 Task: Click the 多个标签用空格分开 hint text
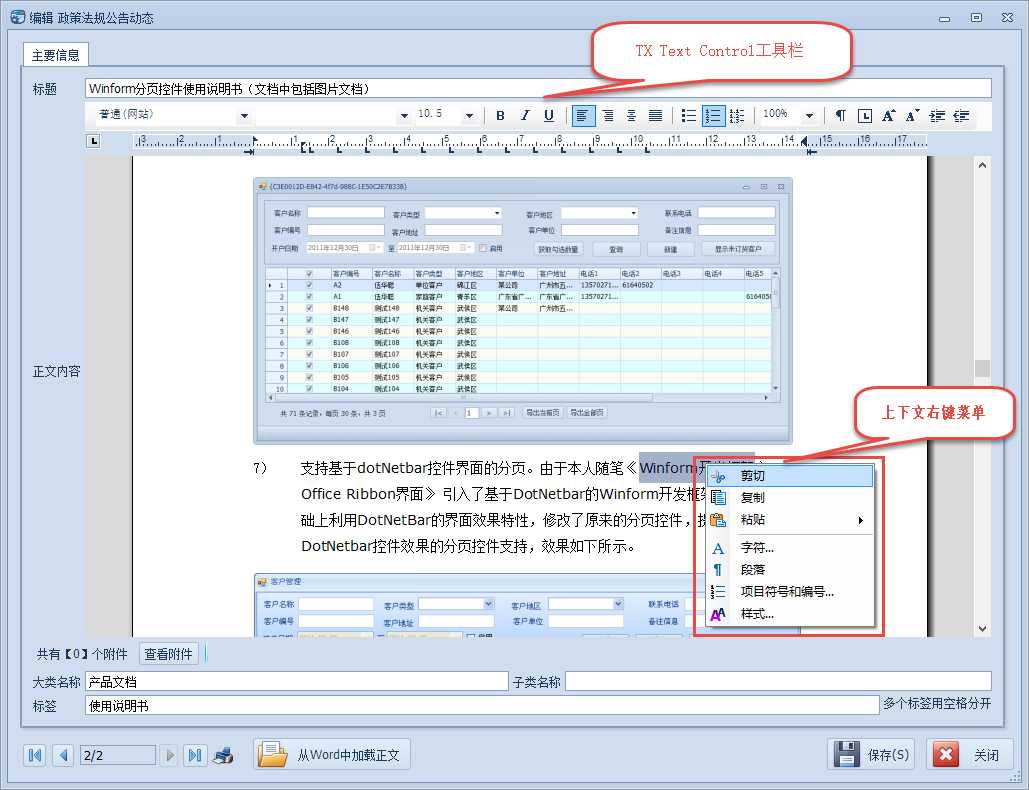point(936,703)
